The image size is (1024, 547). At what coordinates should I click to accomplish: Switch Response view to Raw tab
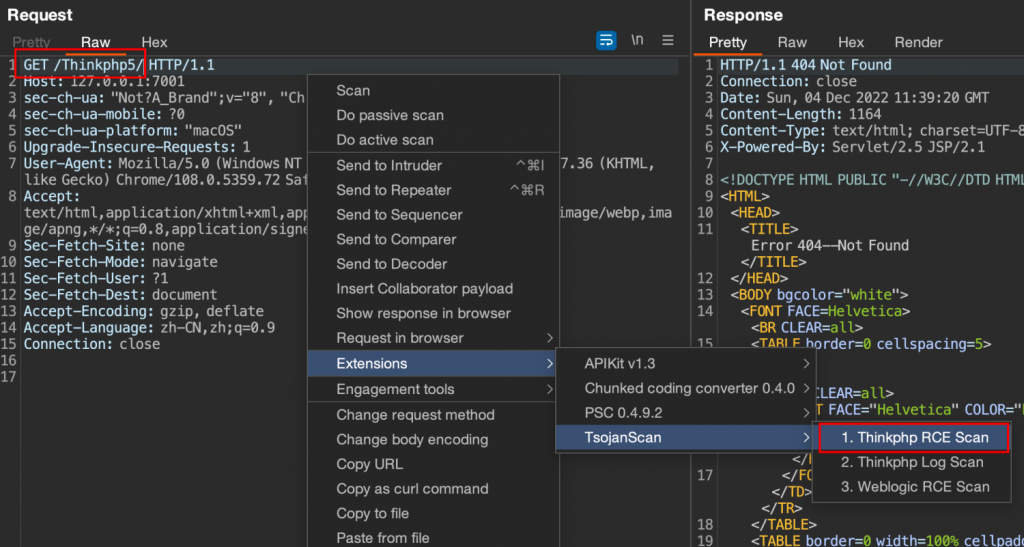pos(792,42)
